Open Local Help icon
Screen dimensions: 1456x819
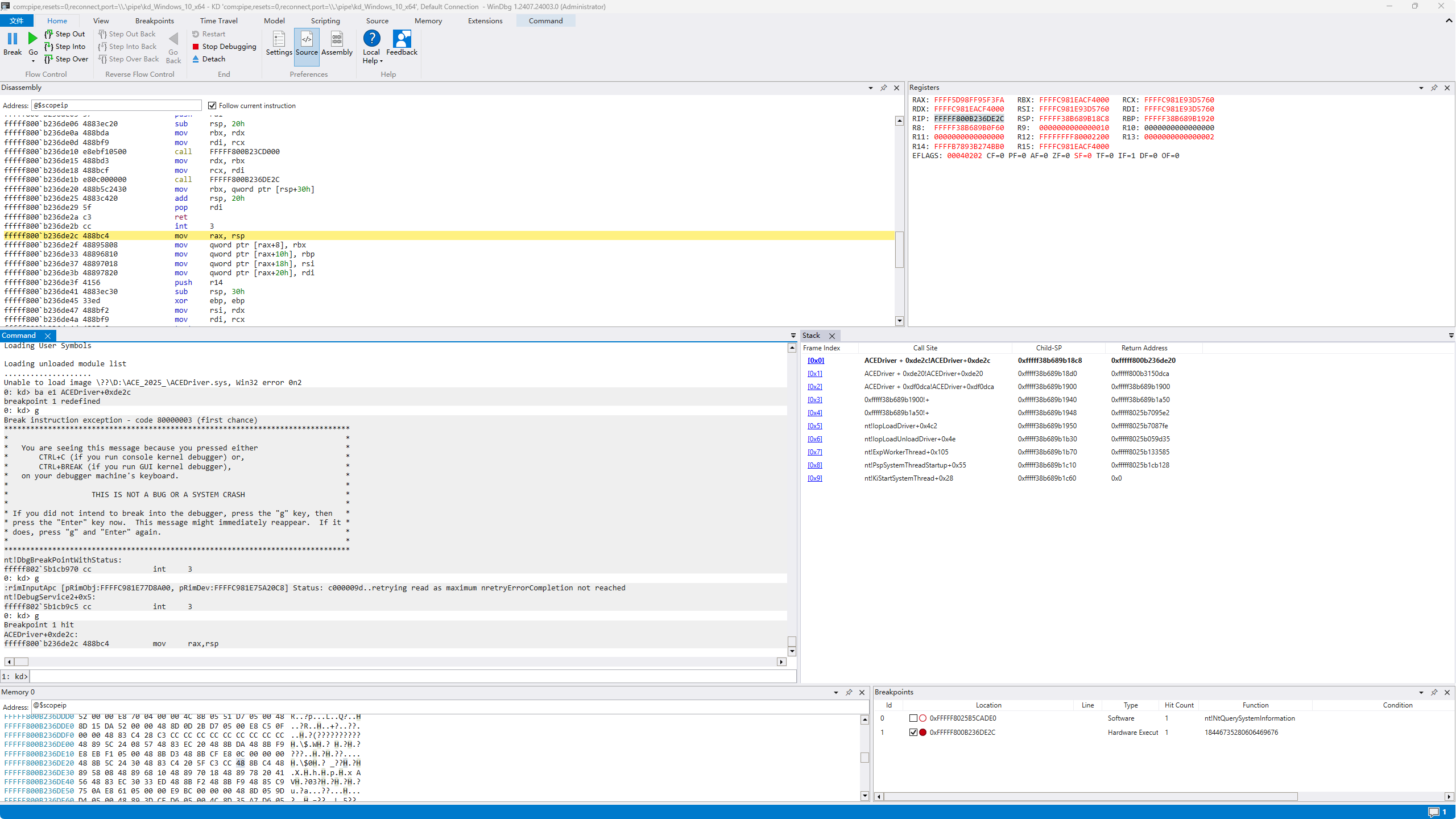click(x=371, y=38)
